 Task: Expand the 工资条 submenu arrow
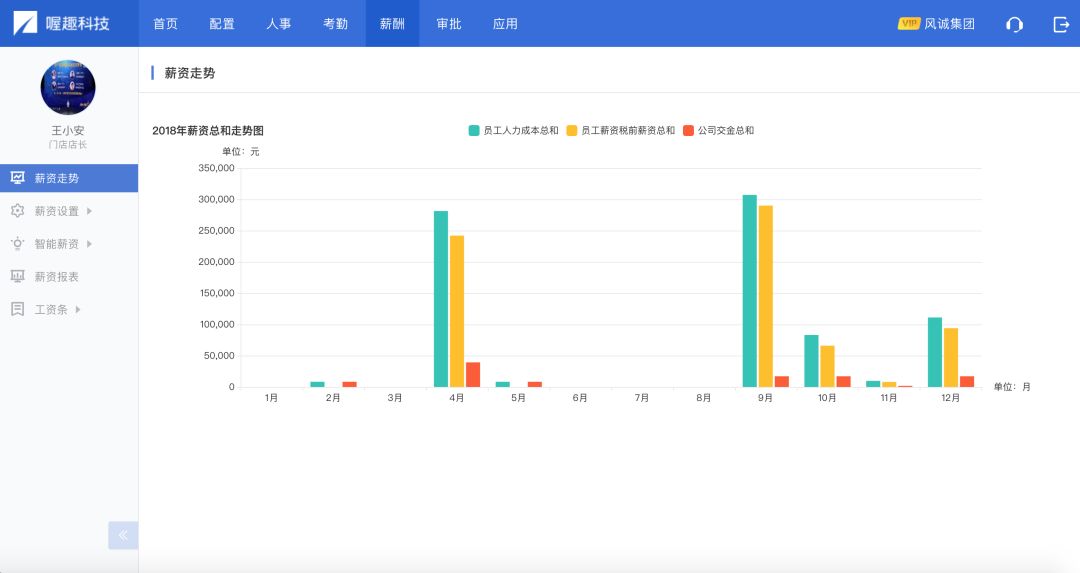78,310
